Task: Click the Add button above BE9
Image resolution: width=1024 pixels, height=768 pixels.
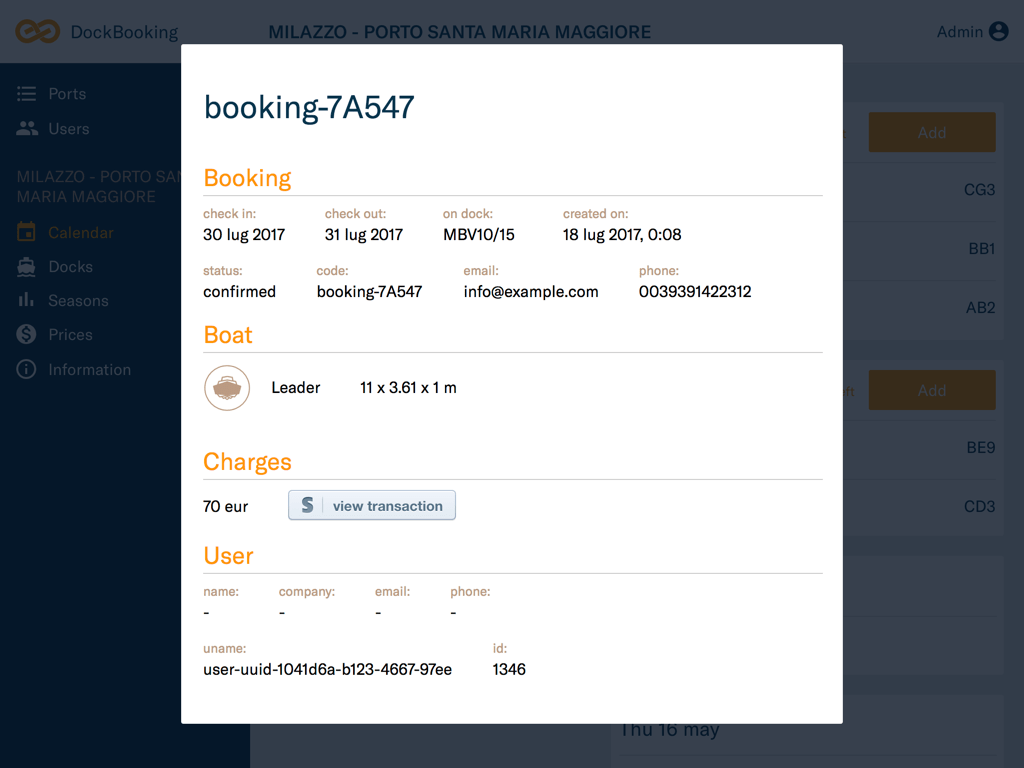Action: tap(932, 391)
